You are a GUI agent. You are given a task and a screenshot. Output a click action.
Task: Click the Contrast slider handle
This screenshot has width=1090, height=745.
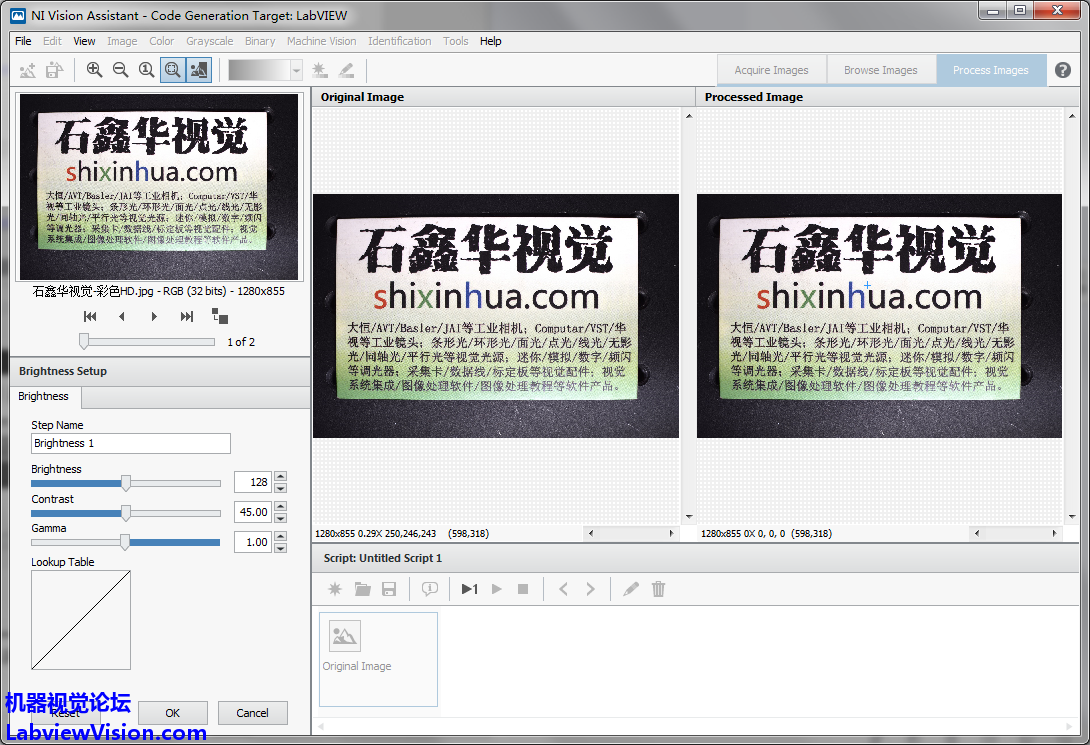point(126,513)
